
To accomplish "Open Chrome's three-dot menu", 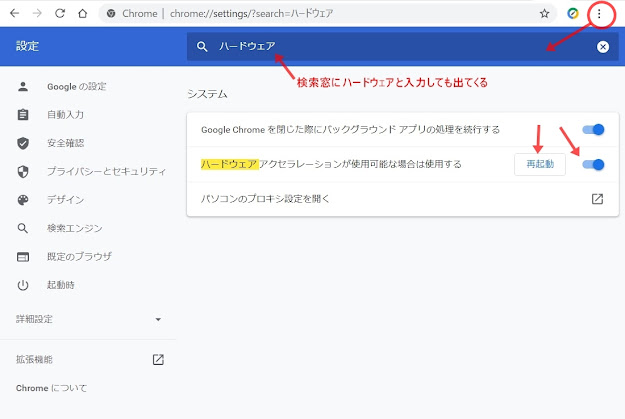I will (599, 14).
